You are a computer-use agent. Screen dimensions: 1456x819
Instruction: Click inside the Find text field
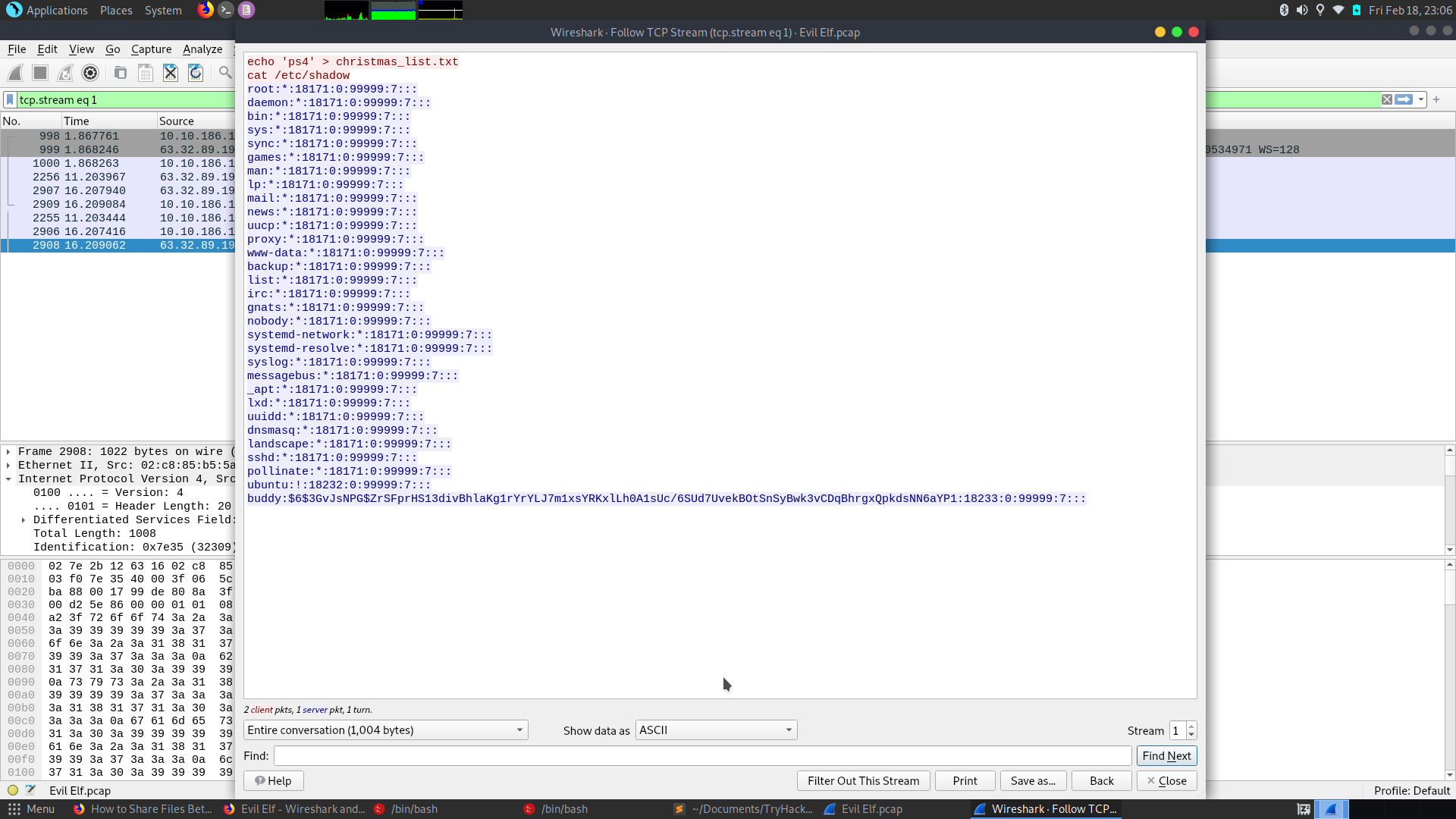pyautogui.click(x=701, y=756)
